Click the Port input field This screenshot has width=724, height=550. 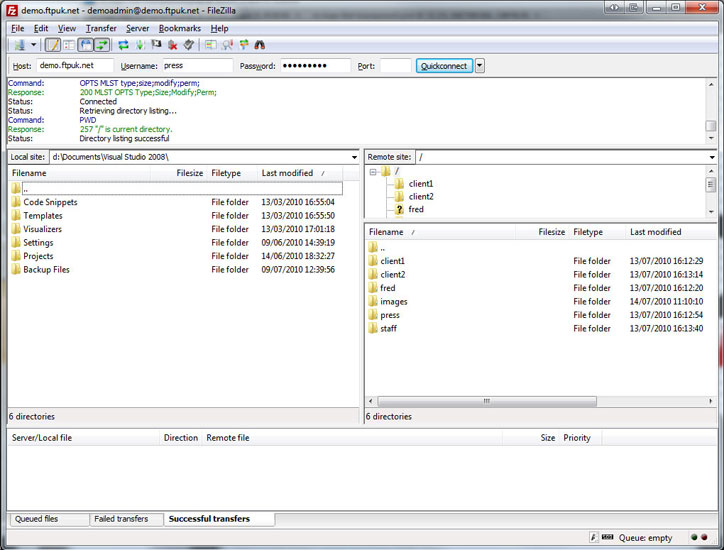pos(395,66)
